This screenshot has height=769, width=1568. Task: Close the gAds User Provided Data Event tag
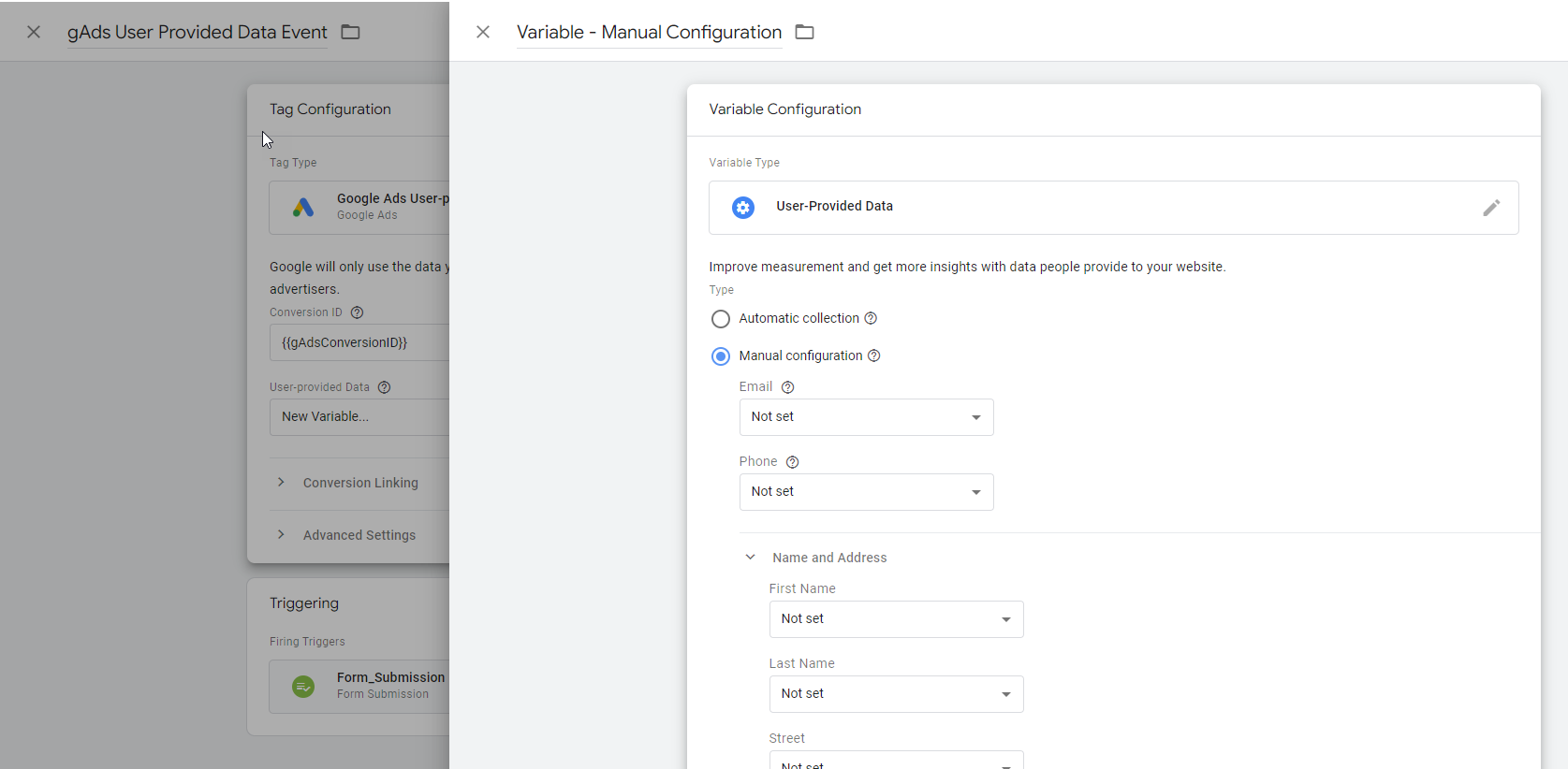point(34,32)
